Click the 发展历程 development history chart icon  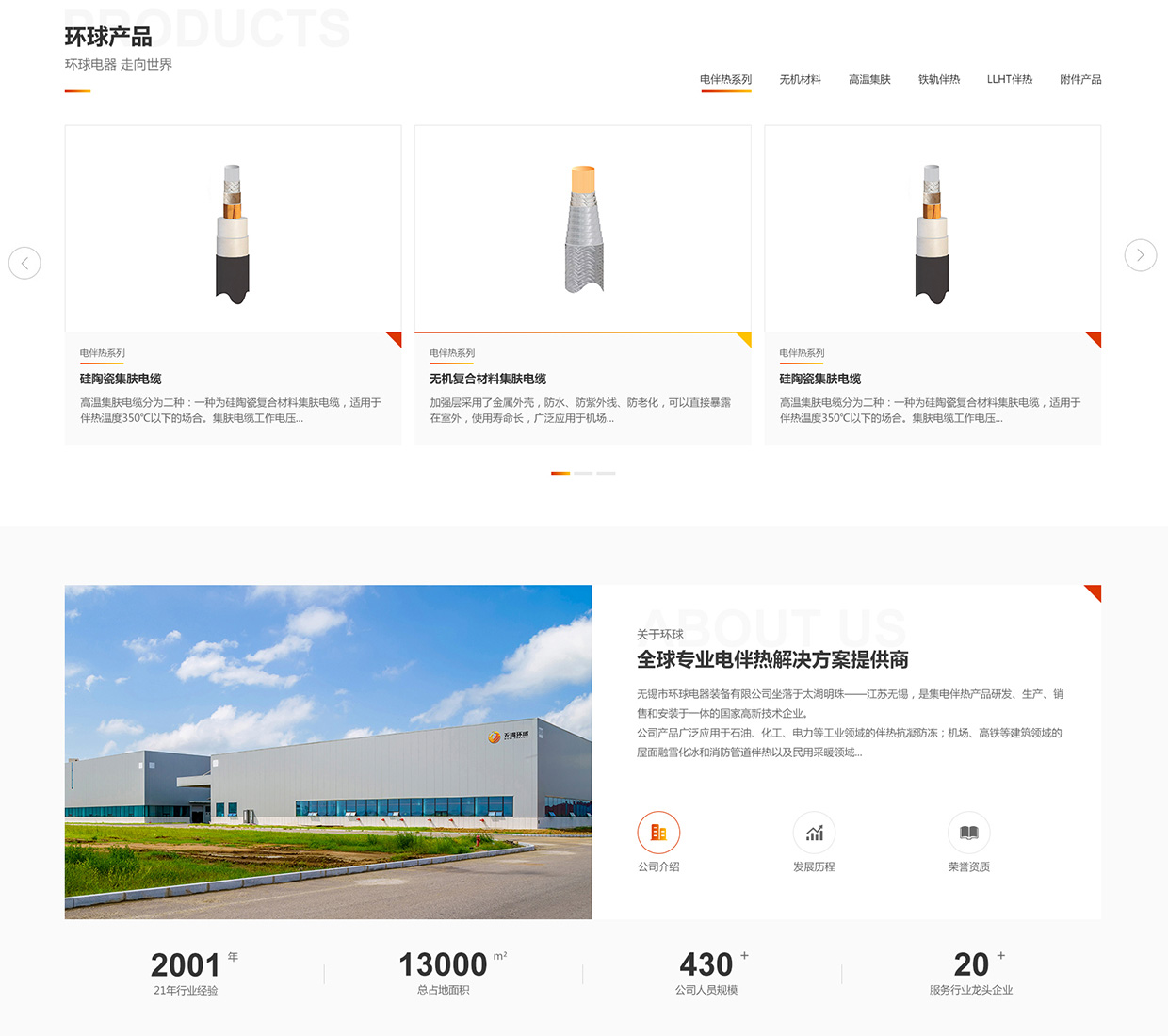point(814,833)
